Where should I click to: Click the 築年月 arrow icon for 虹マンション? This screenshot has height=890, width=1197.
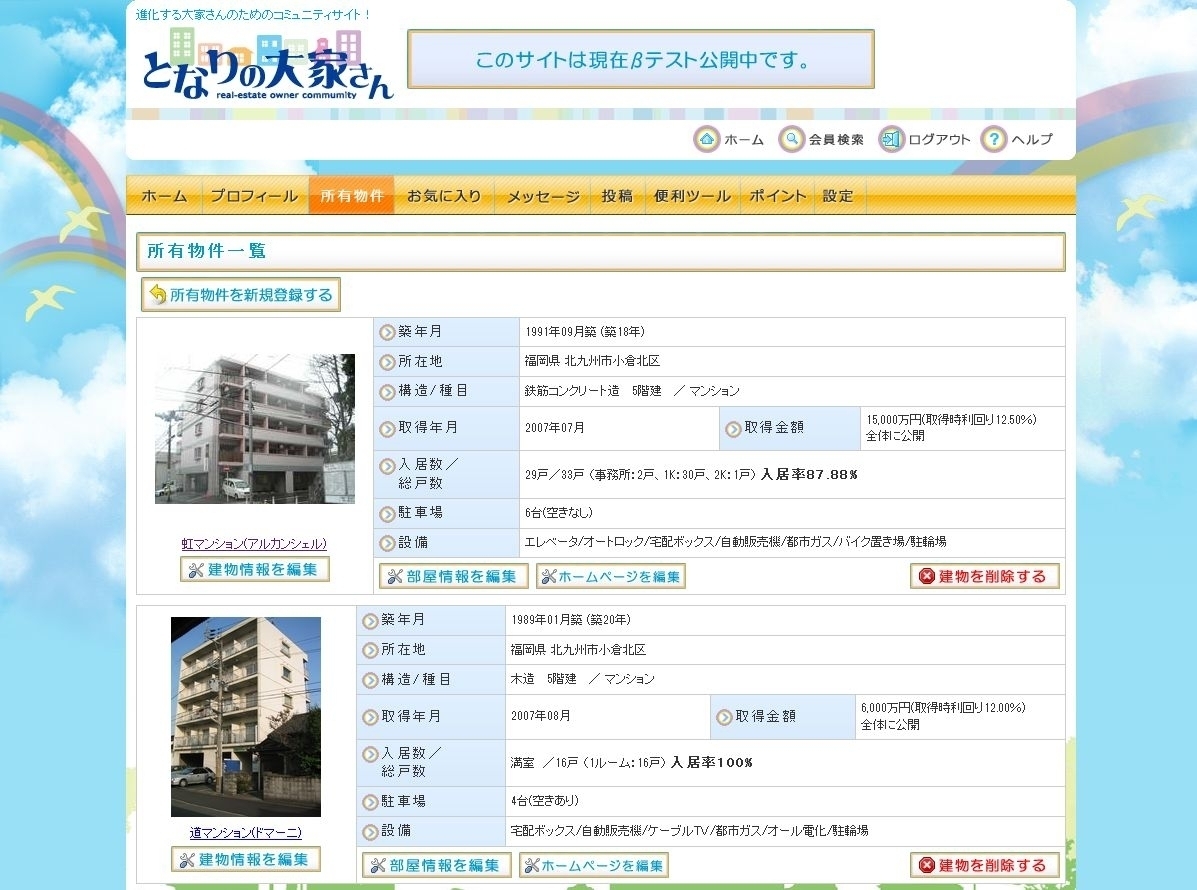pyautogui.click(x=387, y=333)
